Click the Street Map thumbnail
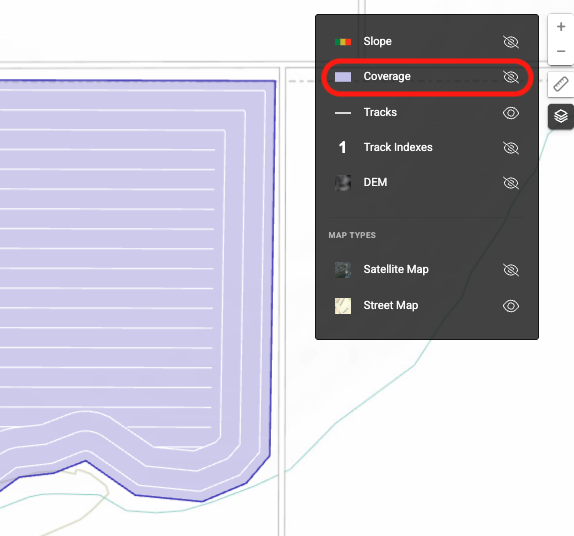The image size is (574, 536). point(343,306)
